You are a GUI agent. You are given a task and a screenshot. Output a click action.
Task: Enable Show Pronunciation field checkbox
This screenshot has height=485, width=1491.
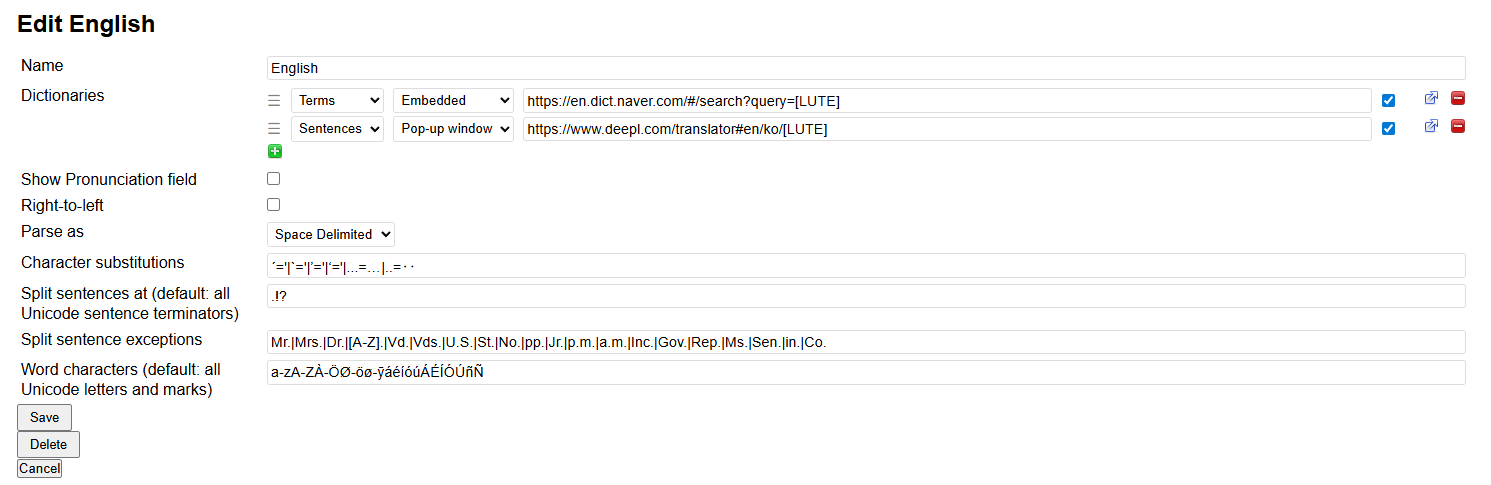[273, 179]
